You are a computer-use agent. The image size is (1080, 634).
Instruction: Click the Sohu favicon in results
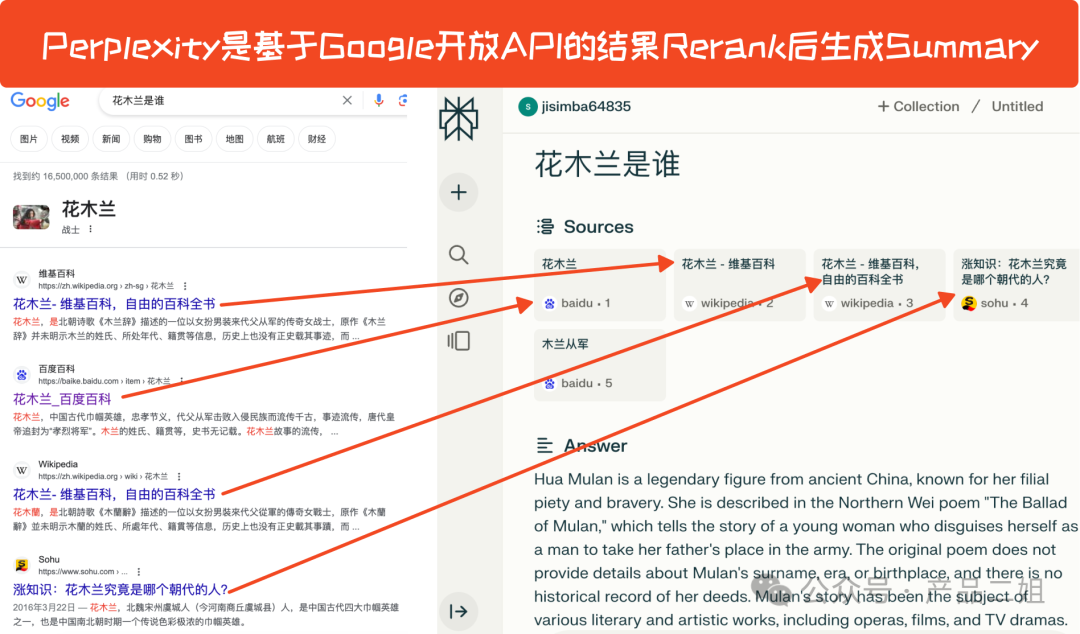pos(22,565)
